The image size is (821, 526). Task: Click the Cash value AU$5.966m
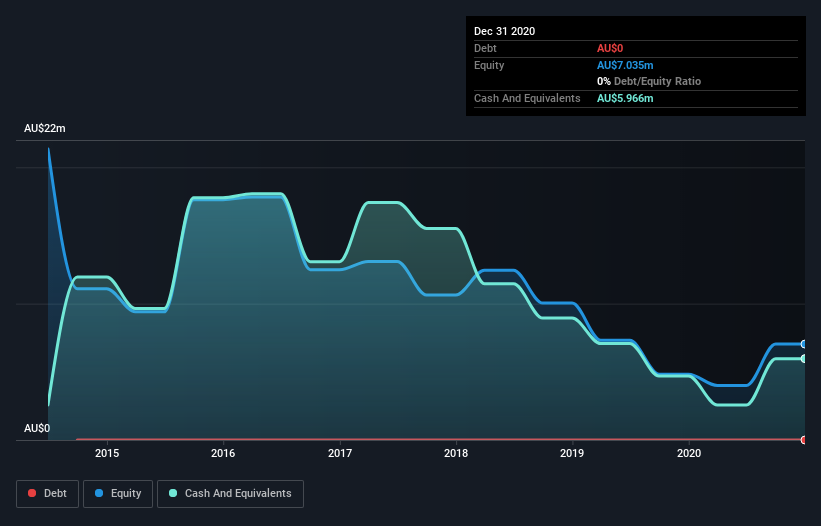(625, 98)
